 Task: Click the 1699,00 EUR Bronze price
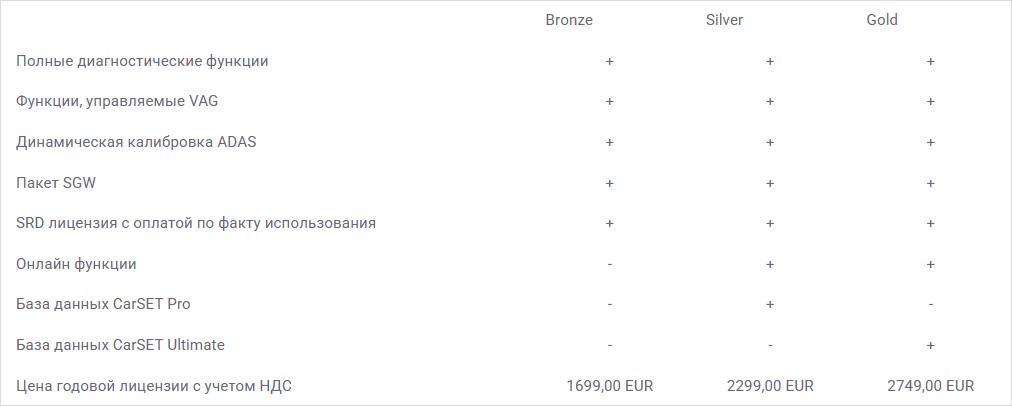coord(610,386)
